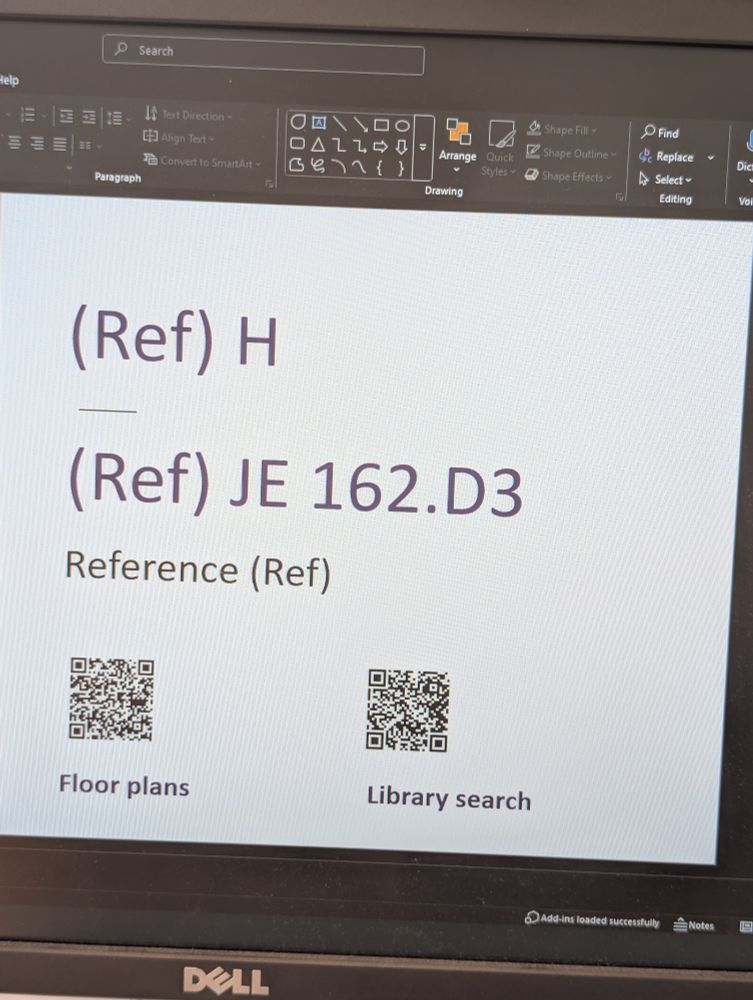Open the Arrange menu
The image size is (753, 1000).
(x=458, y=146)
